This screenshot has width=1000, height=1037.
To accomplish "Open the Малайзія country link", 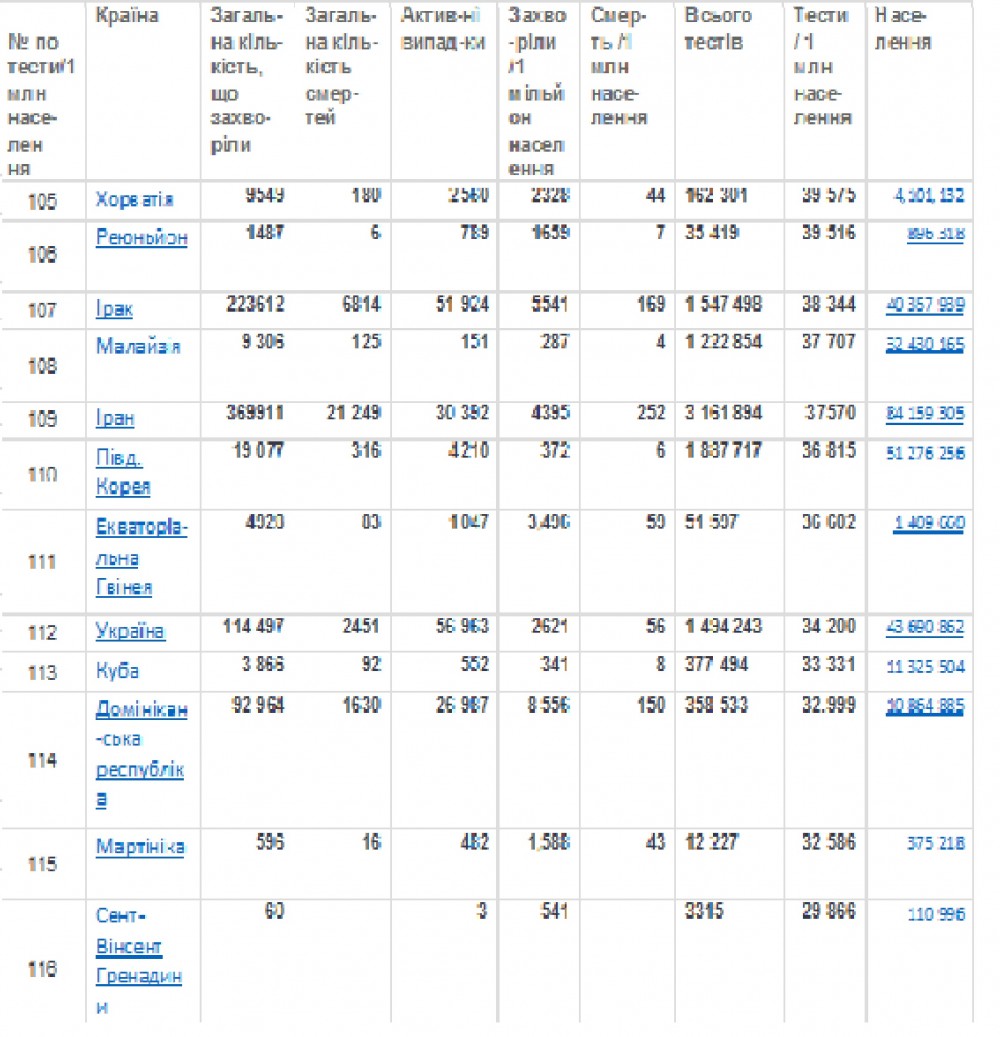I will click(x=138, y=346).
